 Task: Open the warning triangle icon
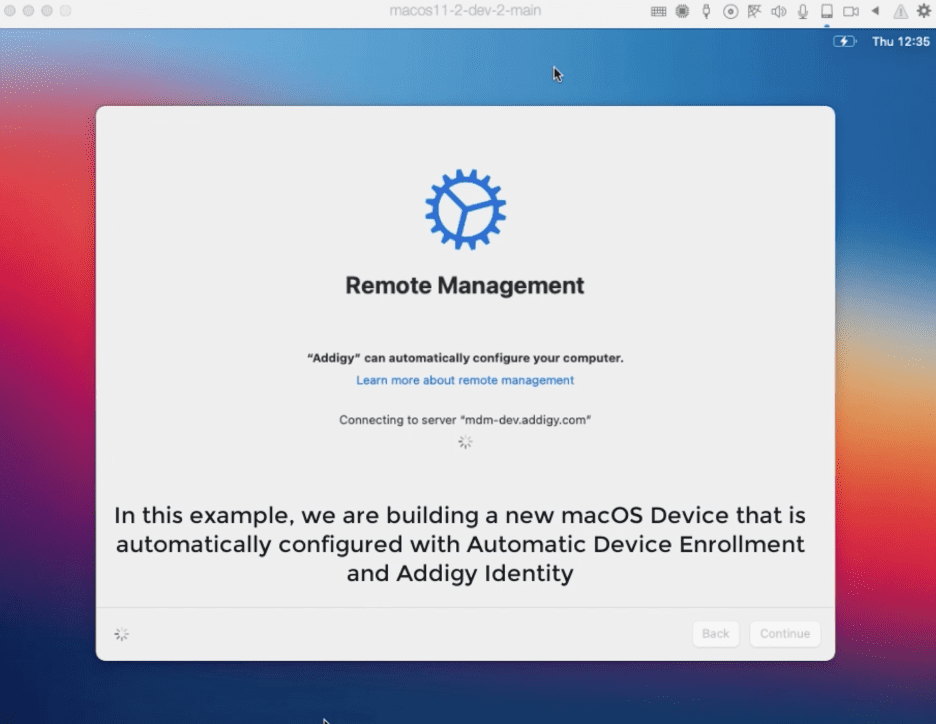pos(900,11)
